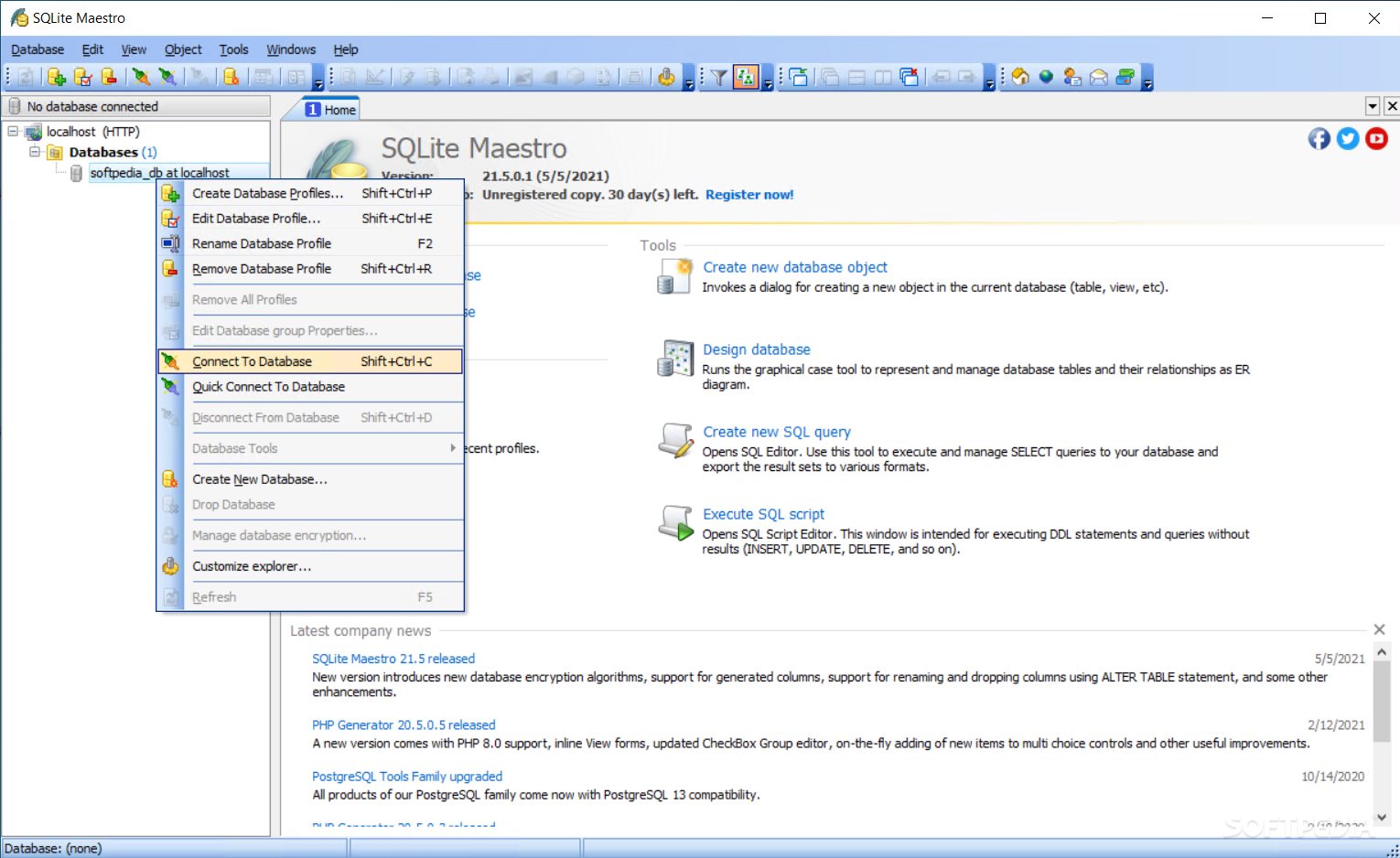
Task: Close the Home tab with X button
Action: [x=1392, y=106]
